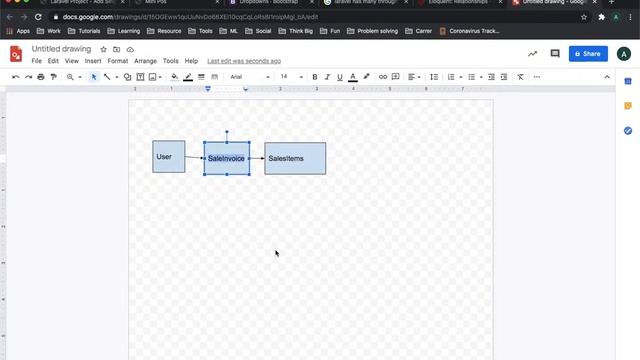Open the More toolbar options ellipsis

click(x=537, y=77)
